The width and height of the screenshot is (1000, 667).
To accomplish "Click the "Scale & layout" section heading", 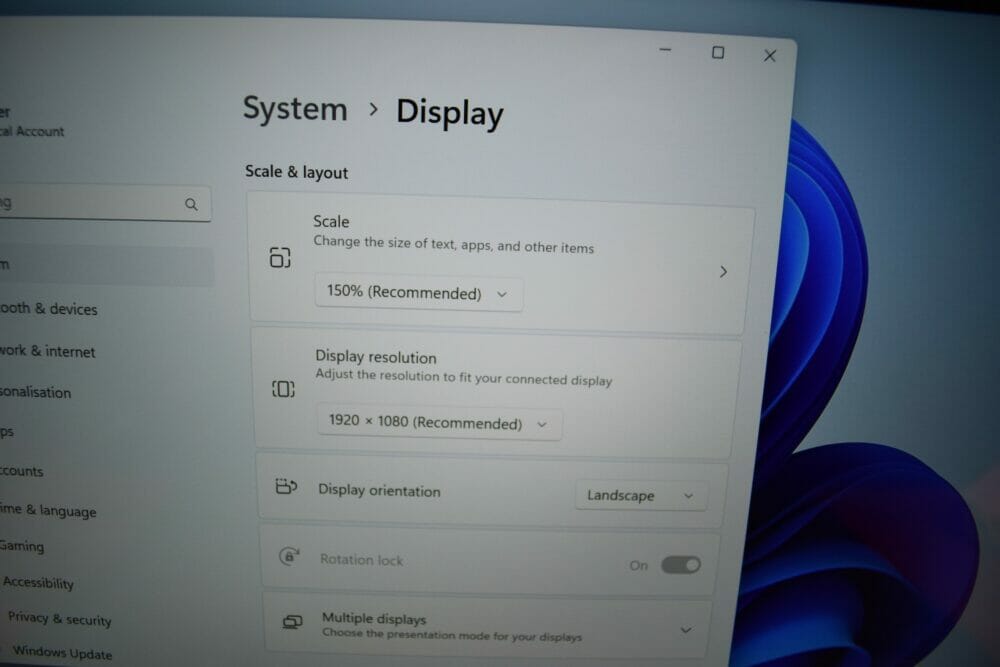I will 297,172.
